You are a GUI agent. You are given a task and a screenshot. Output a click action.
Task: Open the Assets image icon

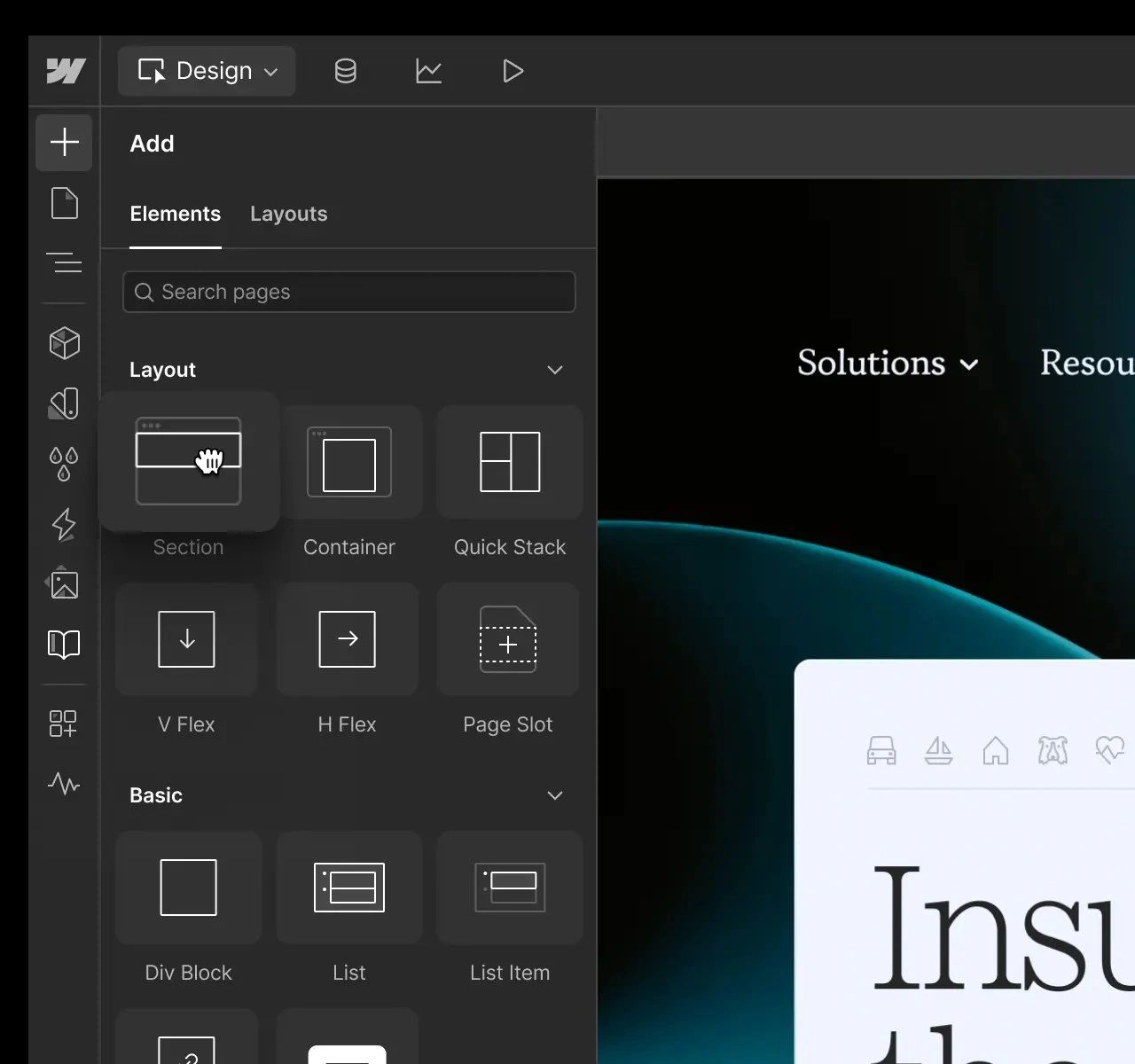tap(64, 583)
